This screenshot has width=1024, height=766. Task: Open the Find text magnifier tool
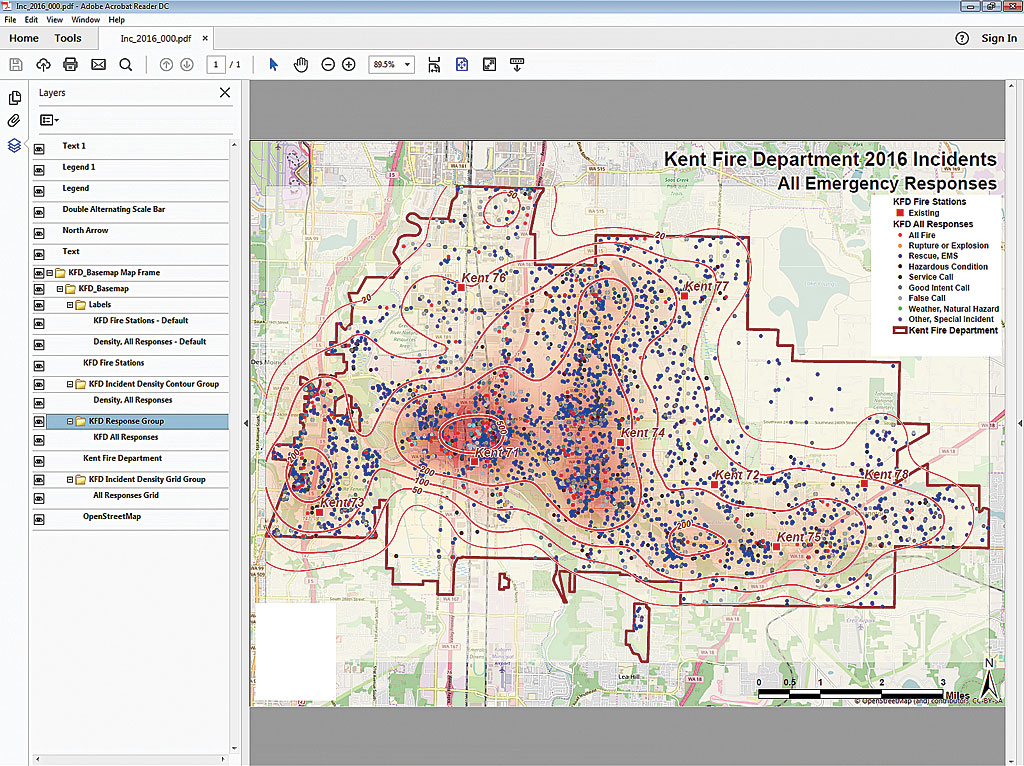pos(126,65)
